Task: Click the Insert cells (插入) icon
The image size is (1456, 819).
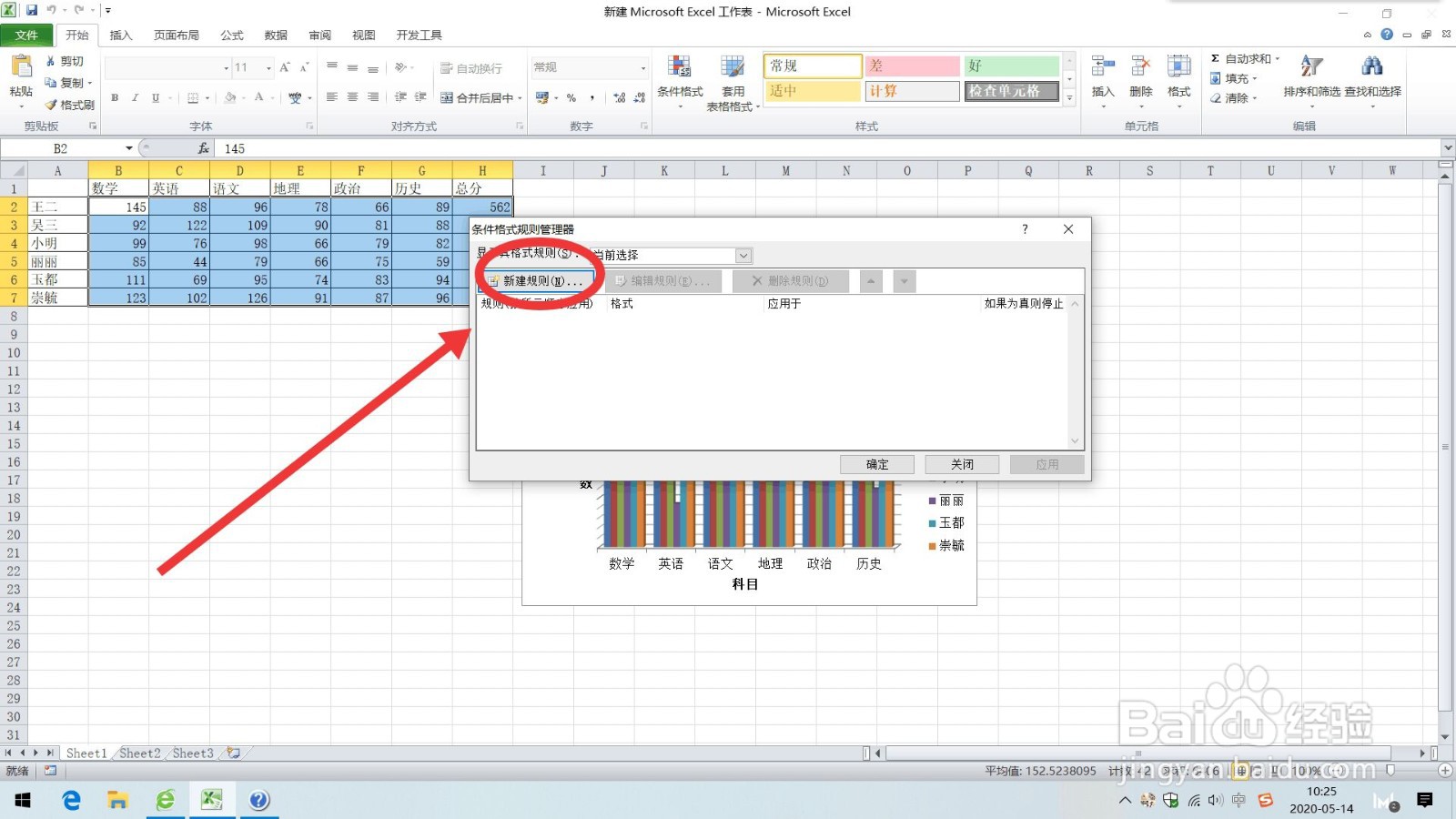Action: tap(1103, 66)
